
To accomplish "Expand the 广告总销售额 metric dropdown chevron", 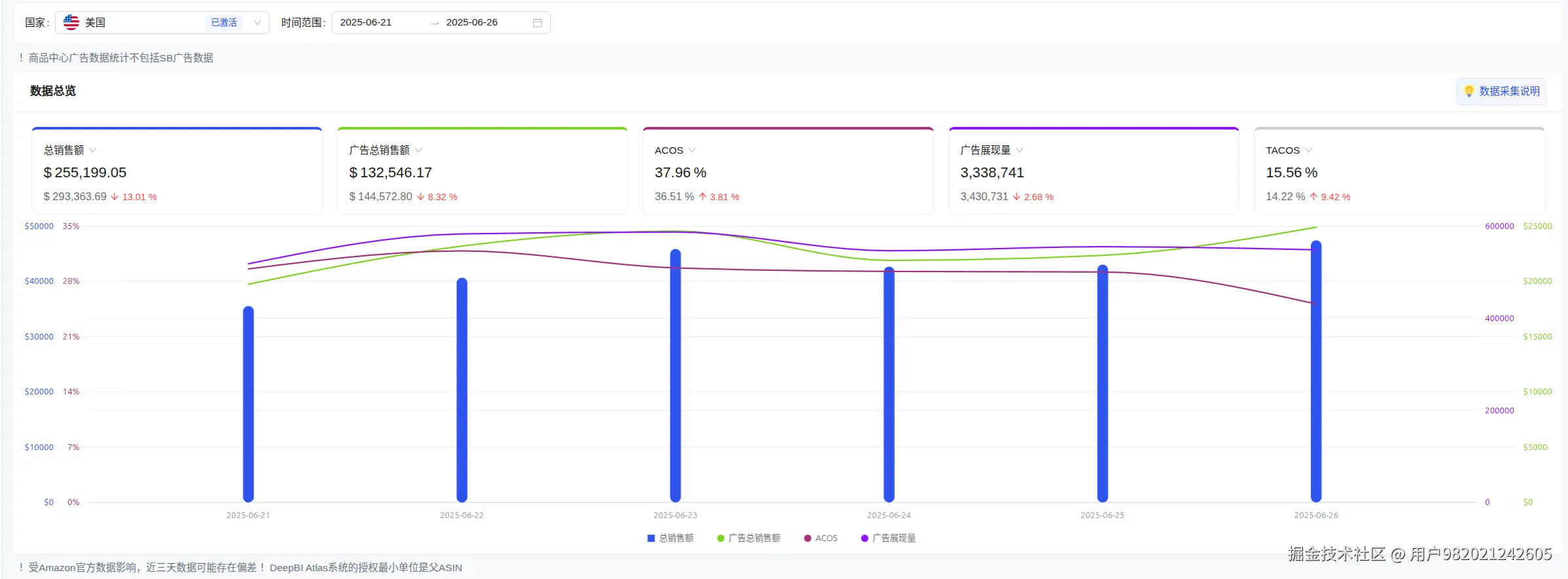I will (x=419, y=150).
